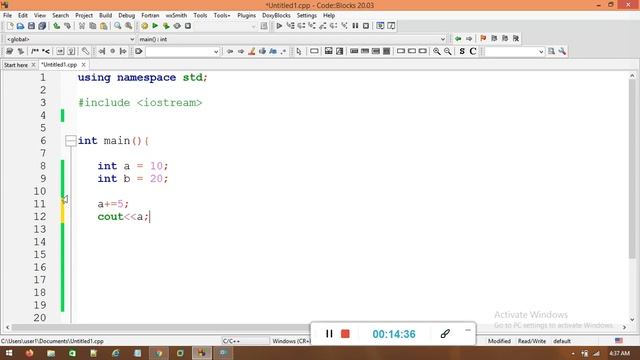Open the Debug menu
Screen dimensions: 640x360
[x=127, y=16]
